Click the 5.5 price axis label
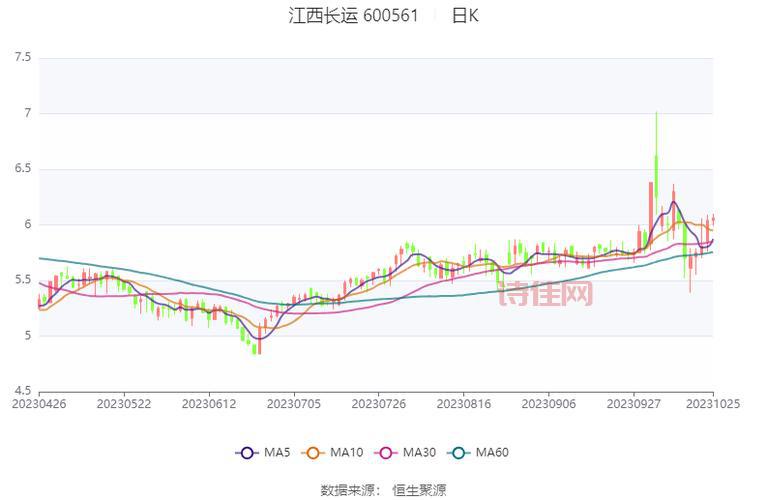 coord(23,280)
